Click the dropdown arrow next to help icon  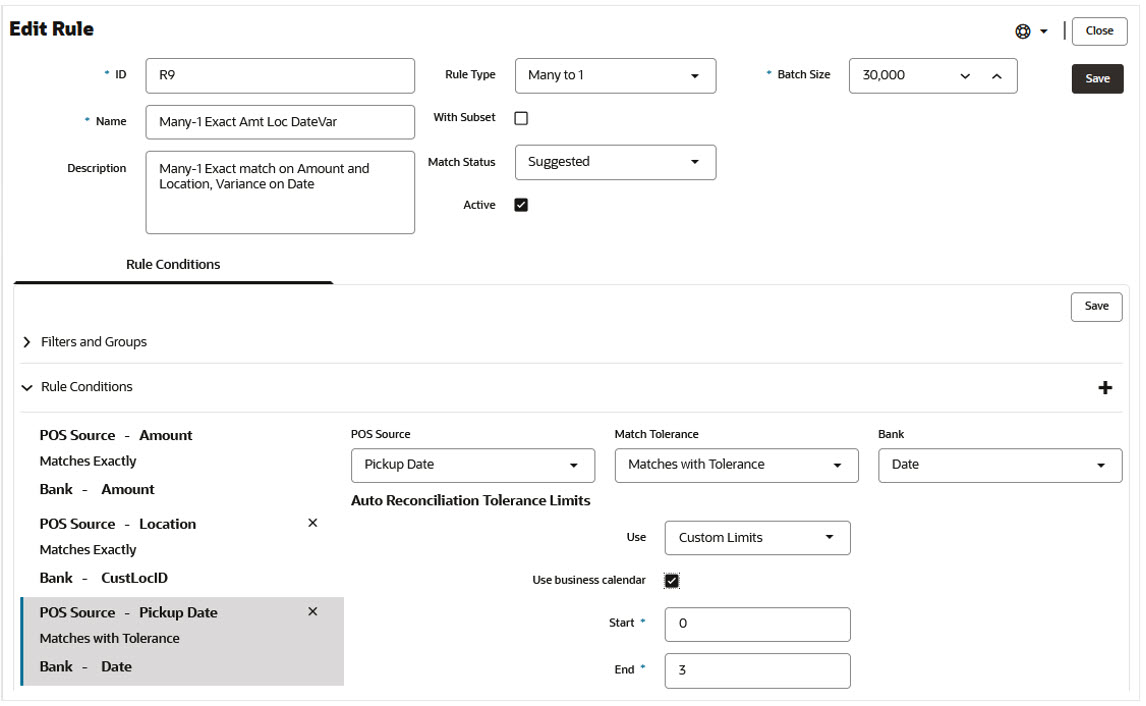[x=1044, y=31]
